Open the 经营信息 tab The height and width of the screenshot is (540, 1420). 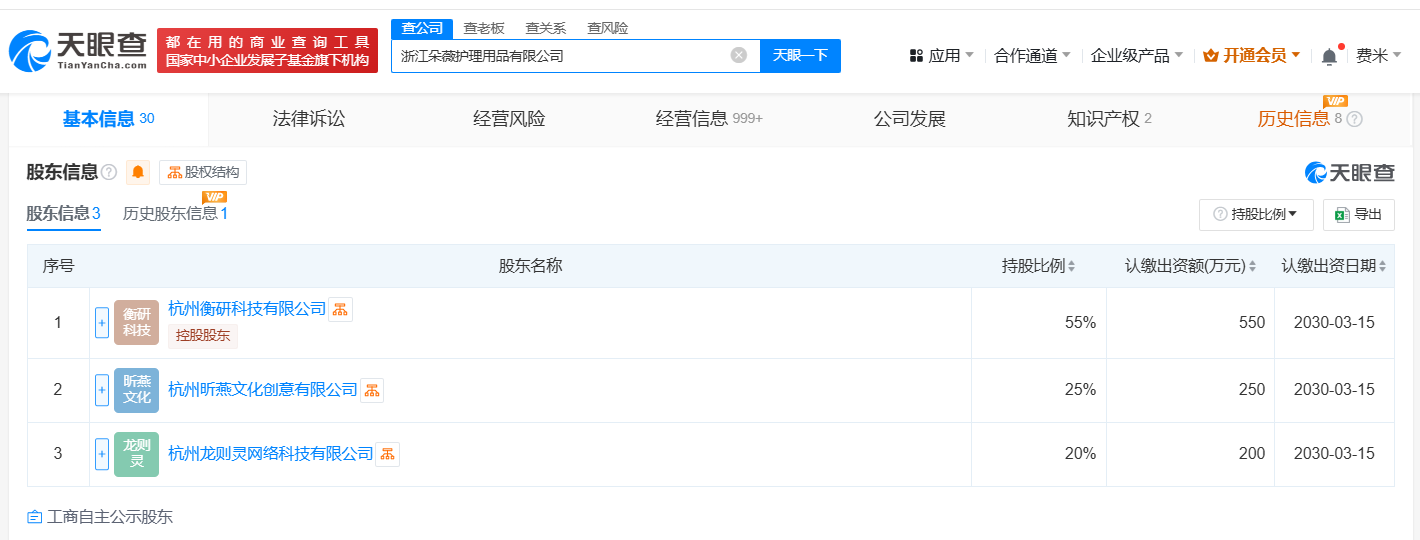tap(709, 119)
